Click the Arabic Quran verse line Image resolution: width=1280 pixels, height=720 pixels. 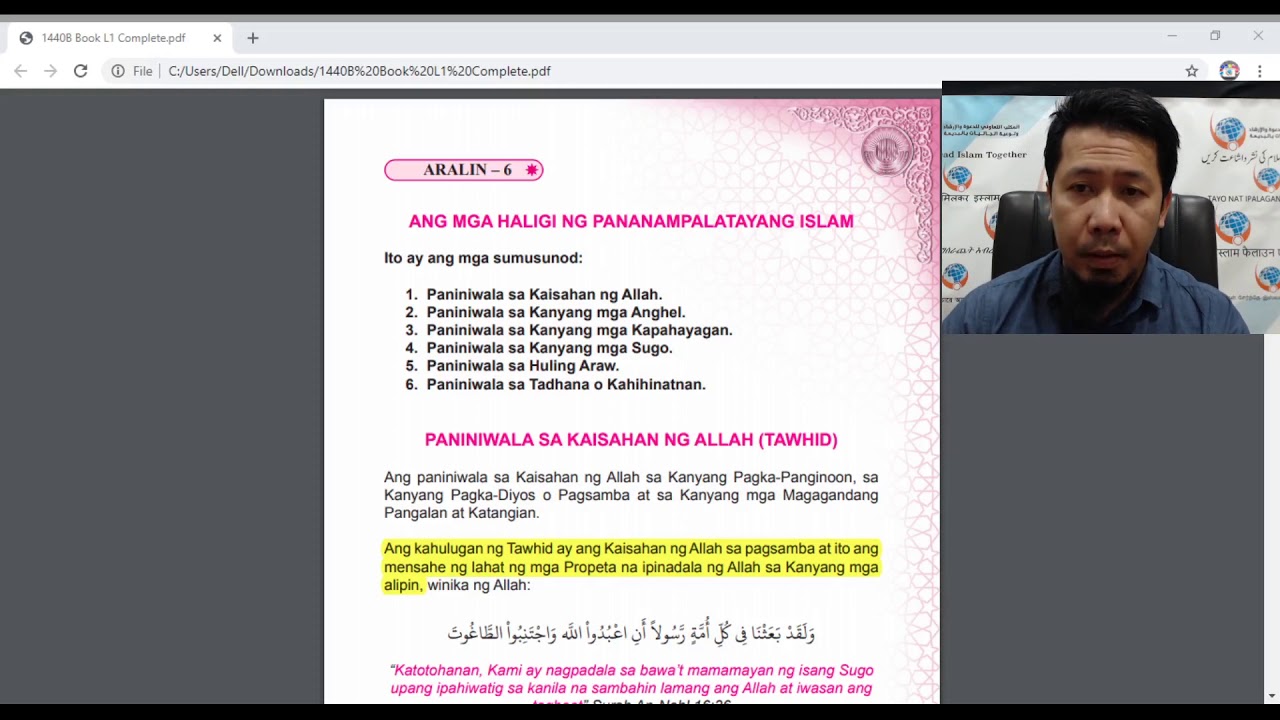631,632
